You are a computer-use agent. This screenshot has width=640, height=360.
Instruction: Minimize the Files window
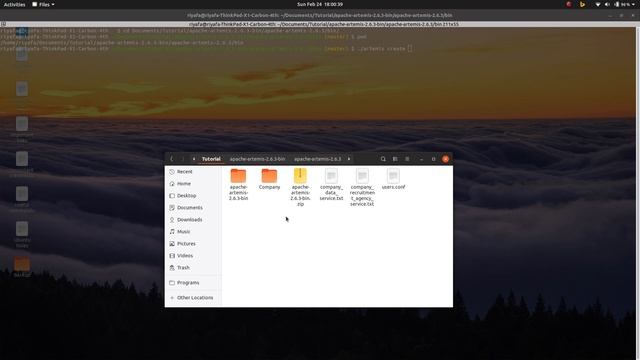pos(421,159)
